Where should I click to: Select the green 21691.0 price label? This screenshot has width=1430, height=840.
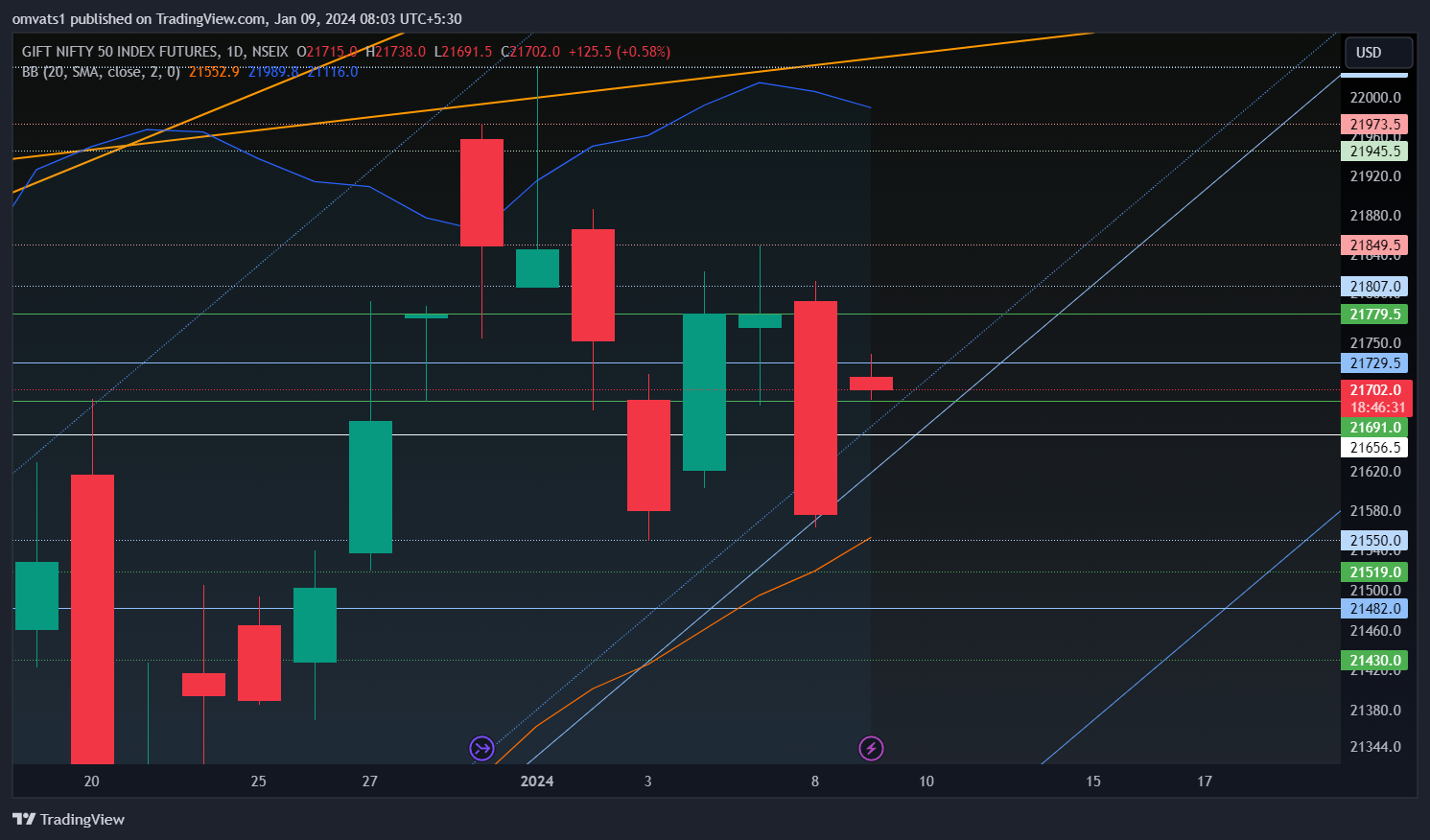coord(1374,428)
